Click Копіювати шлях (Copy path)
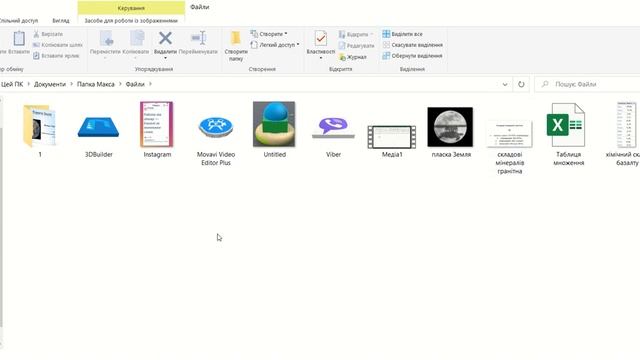Image resolution: width=640 pixels, height=360 pixels. (x=58, y=45)
